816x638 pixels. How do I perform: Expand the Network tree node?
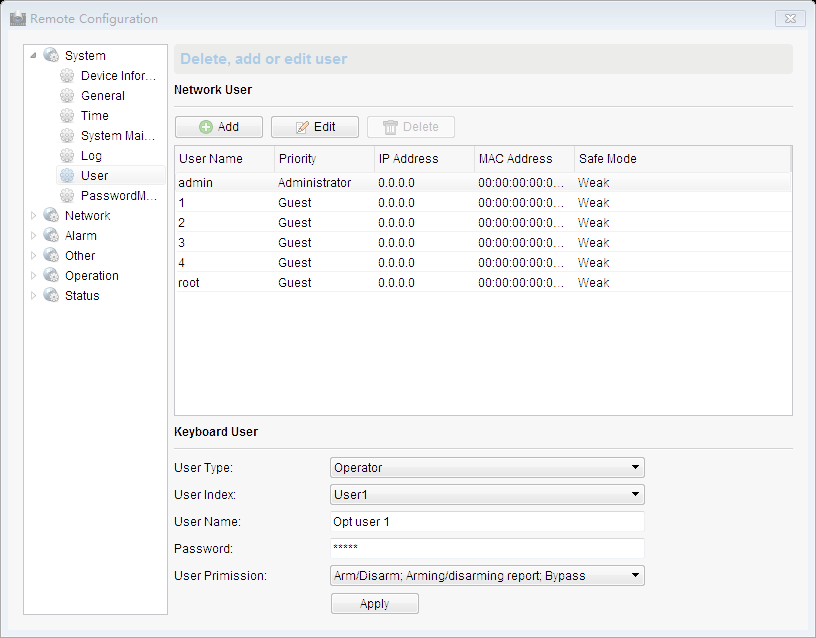33,215
